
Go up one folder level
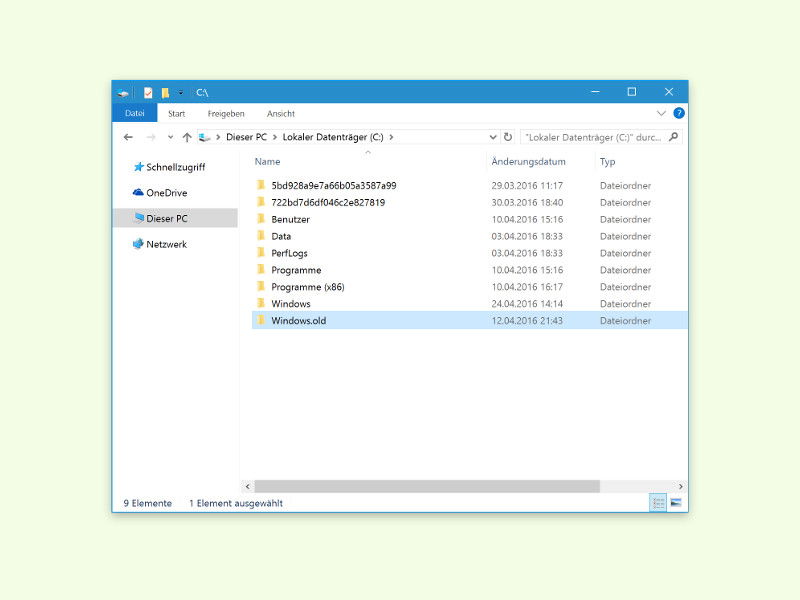(187, 137)
